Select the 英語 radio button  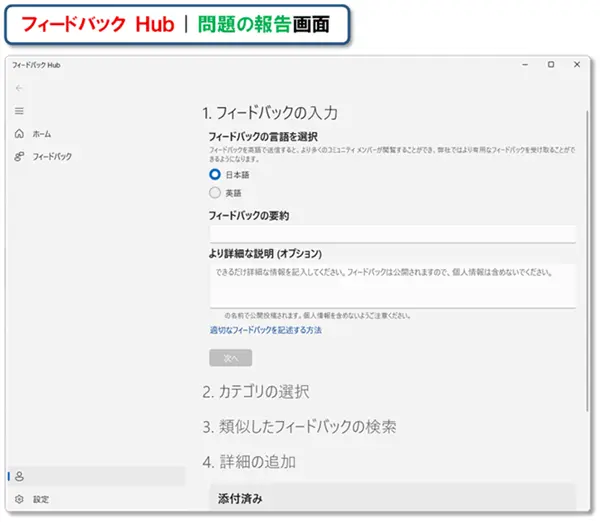click(x=215, y=193)
